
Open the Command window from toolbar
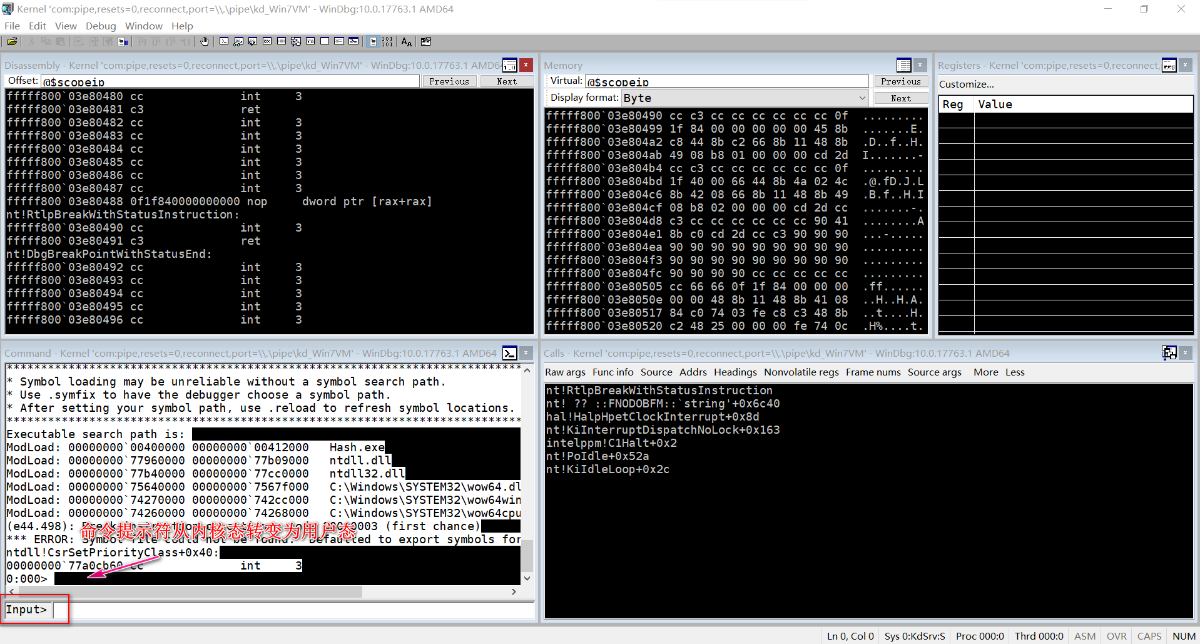click(224, 42)
